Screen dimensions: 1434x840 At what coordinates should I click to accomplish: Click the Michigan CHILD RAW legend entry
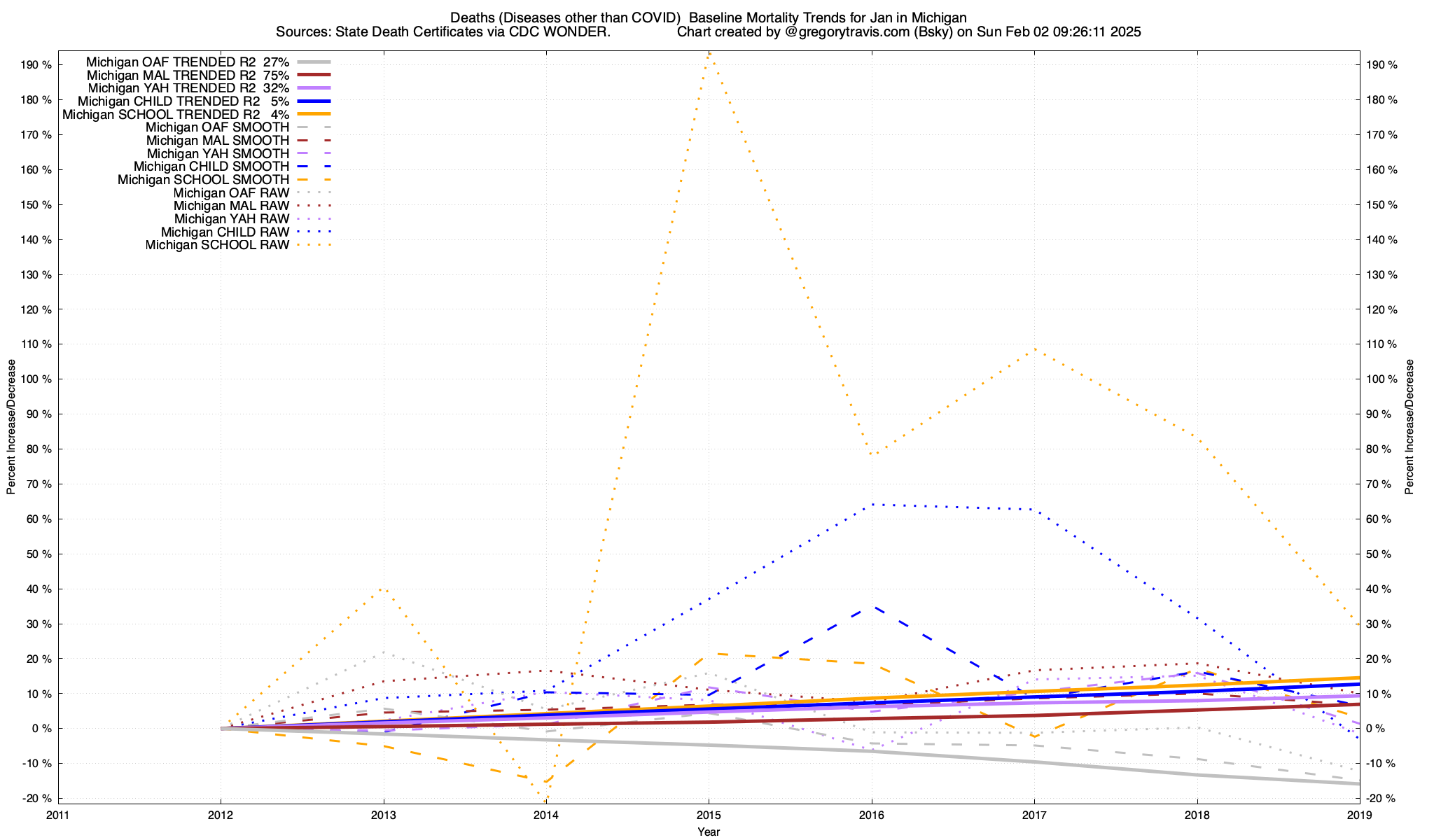point(225,232)
